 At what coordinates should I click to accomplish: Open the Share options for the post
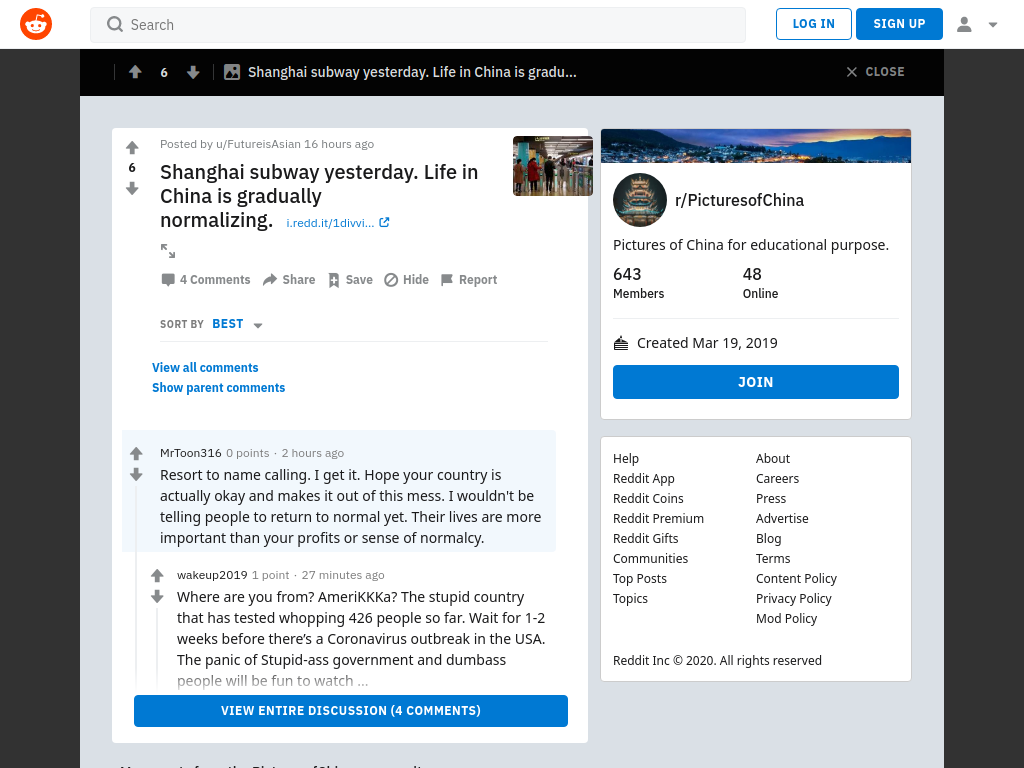(x=289, y=280)
